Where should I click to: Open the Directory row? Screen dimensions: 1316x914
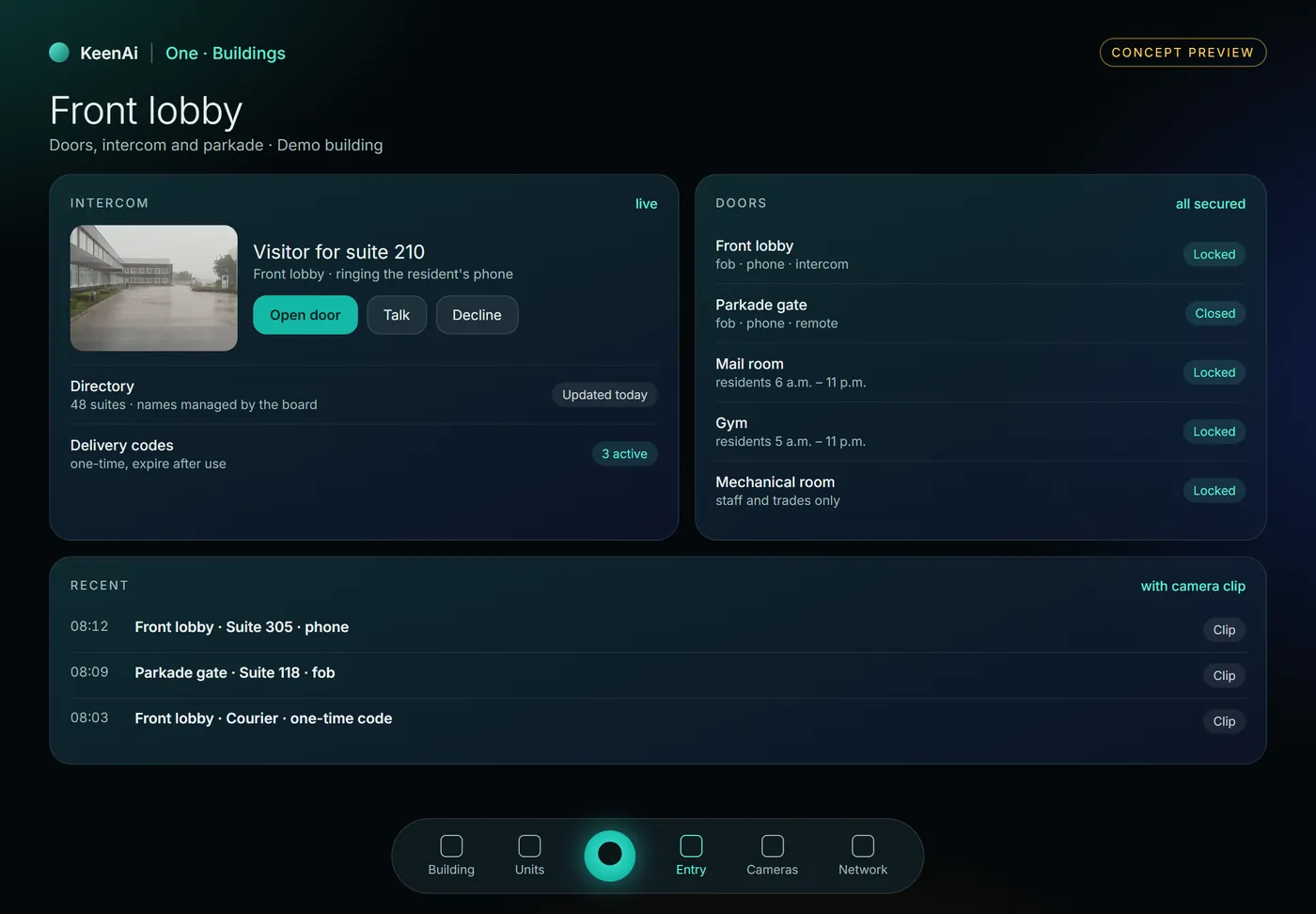tap(364, 395)
